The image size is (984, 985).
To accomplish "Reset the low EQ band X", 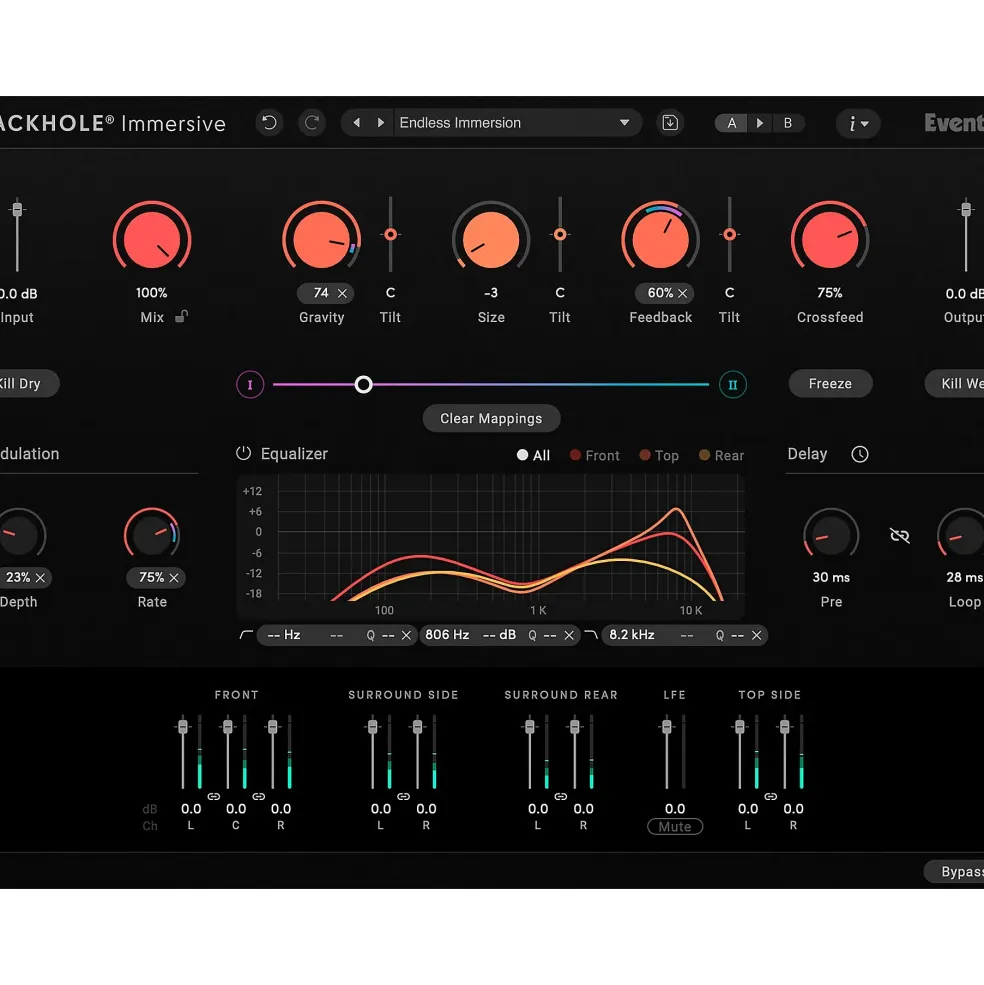I will click(x=406, y=635).
